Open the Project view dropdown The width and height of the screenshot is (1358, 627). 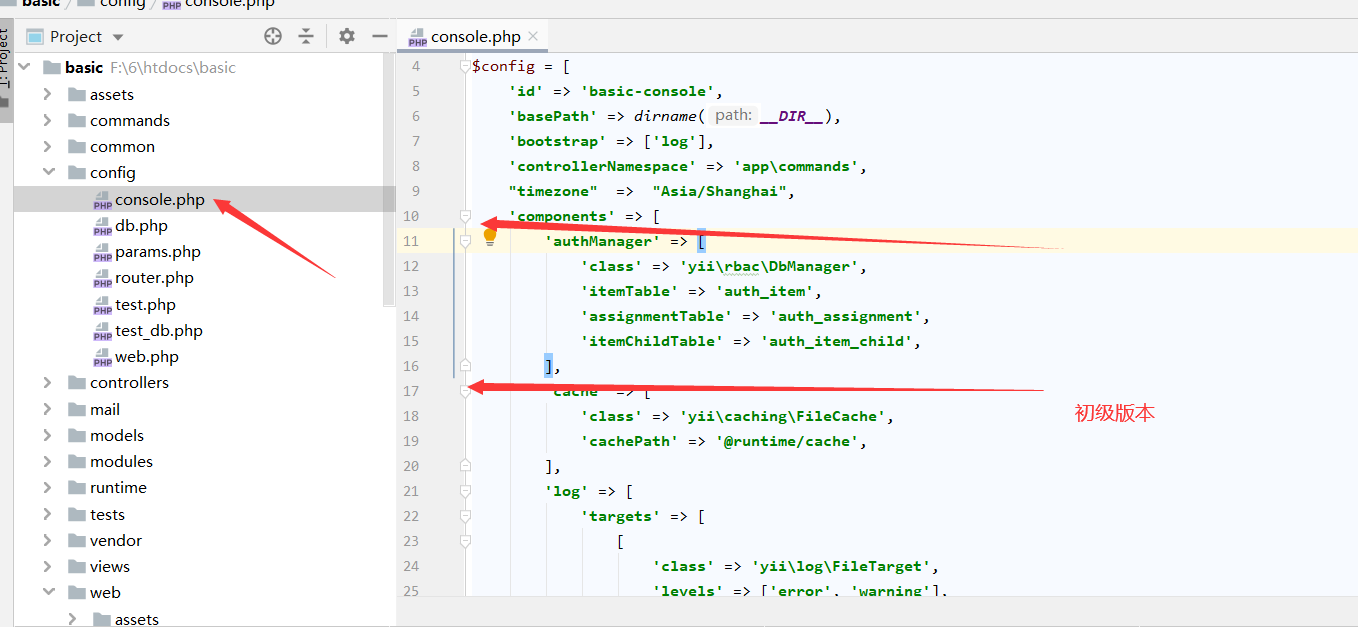click(x=118, y=37)
